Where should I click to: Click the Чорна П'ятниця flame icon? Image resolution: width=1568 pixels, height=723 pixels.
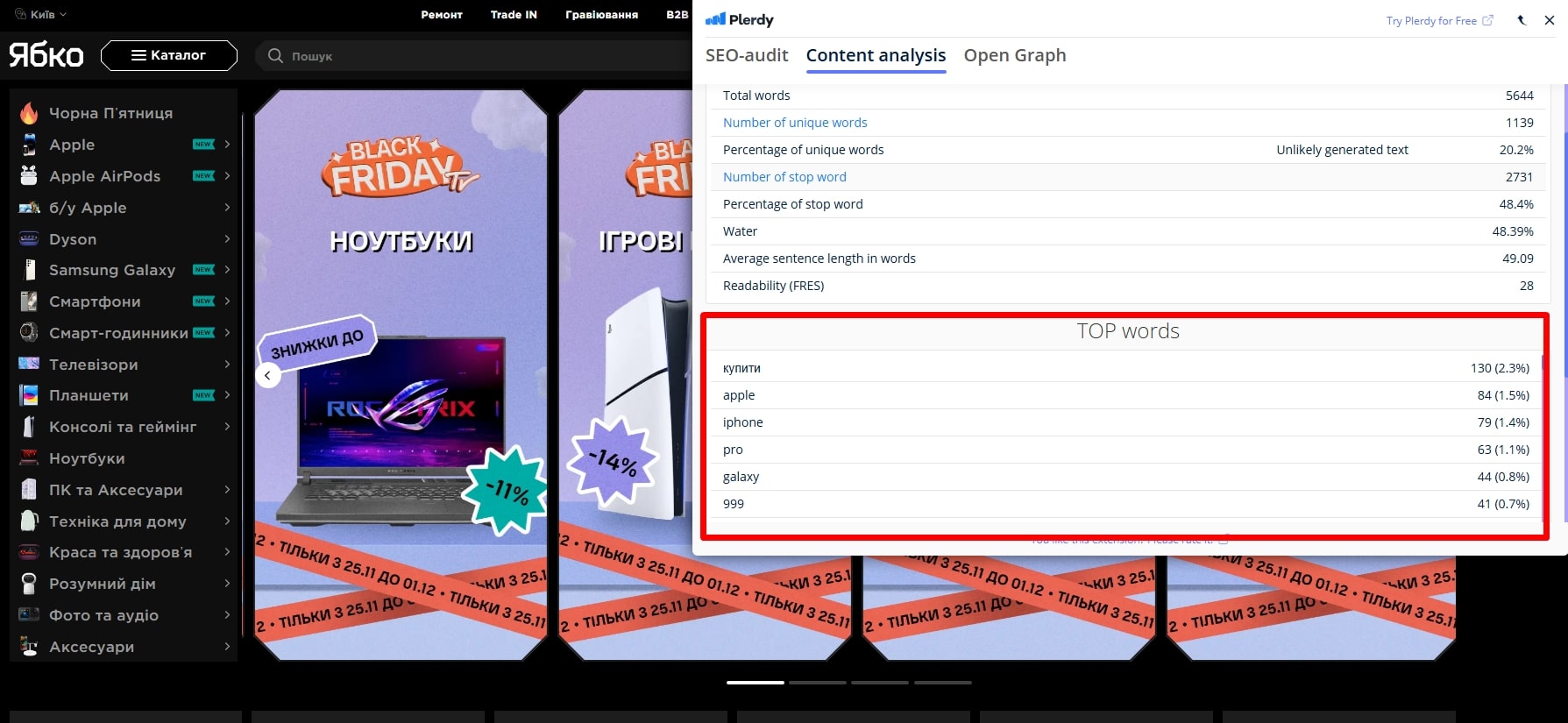pos(29,113)
